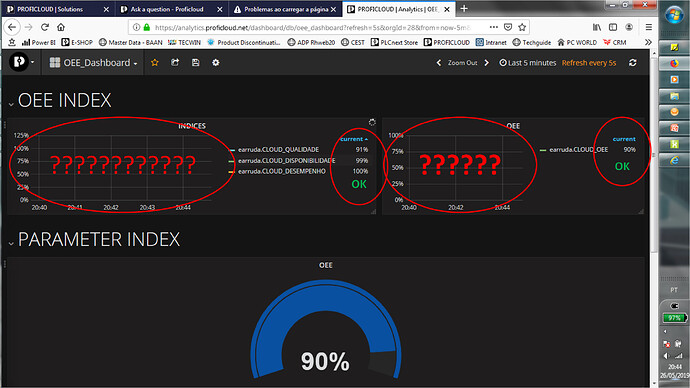The width and height of the screenshot is (690, 388).
Task: Go back in browser history
Action: (x=12, y=27)
